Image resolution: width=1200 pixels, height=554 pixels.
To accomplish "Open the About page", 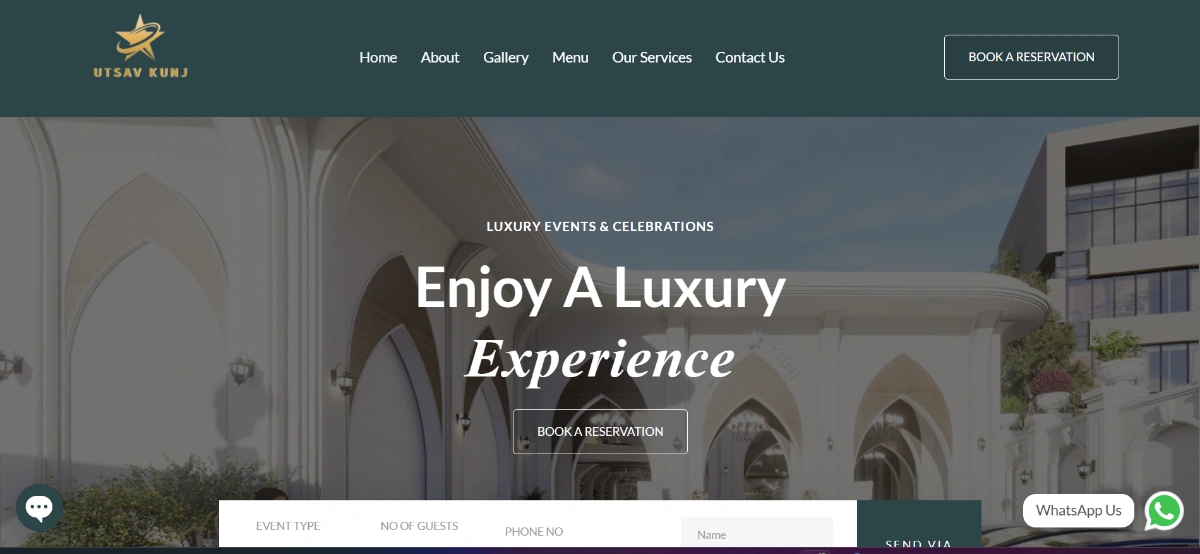I will pyautogui.click(x=440, y=57).
